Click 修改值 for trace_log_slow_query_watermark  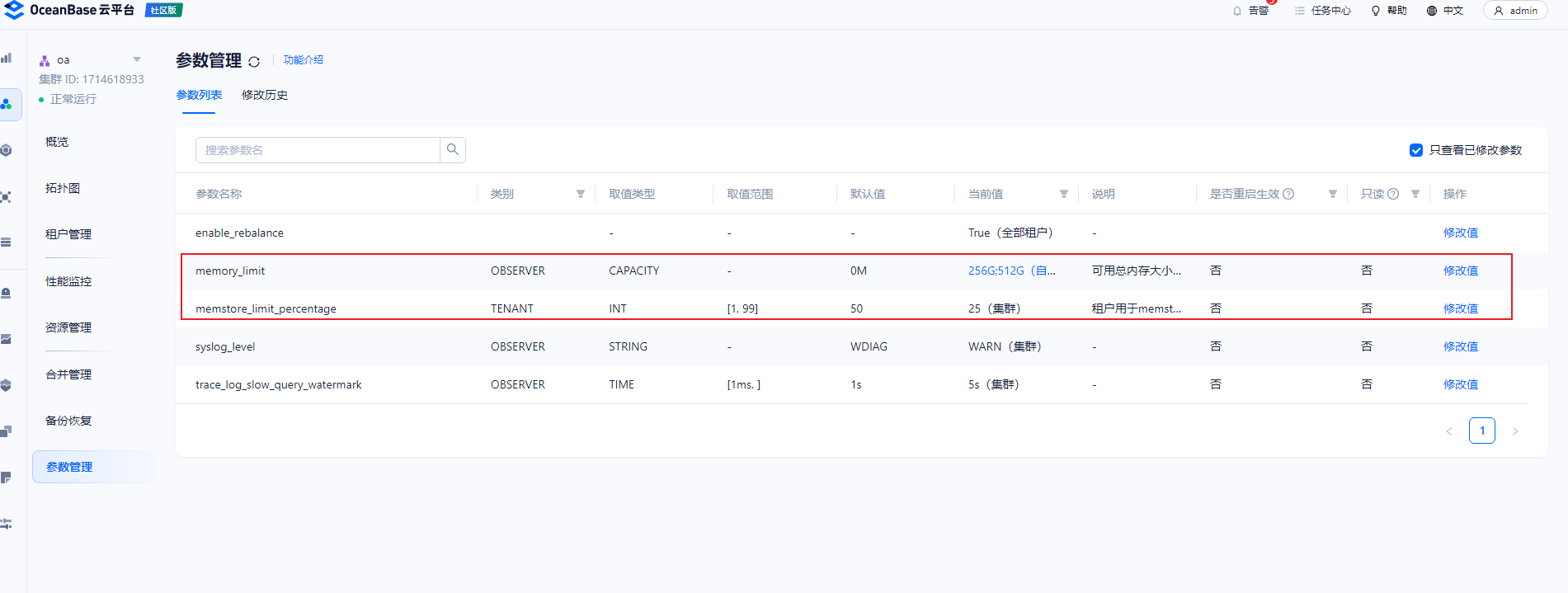1460,384
